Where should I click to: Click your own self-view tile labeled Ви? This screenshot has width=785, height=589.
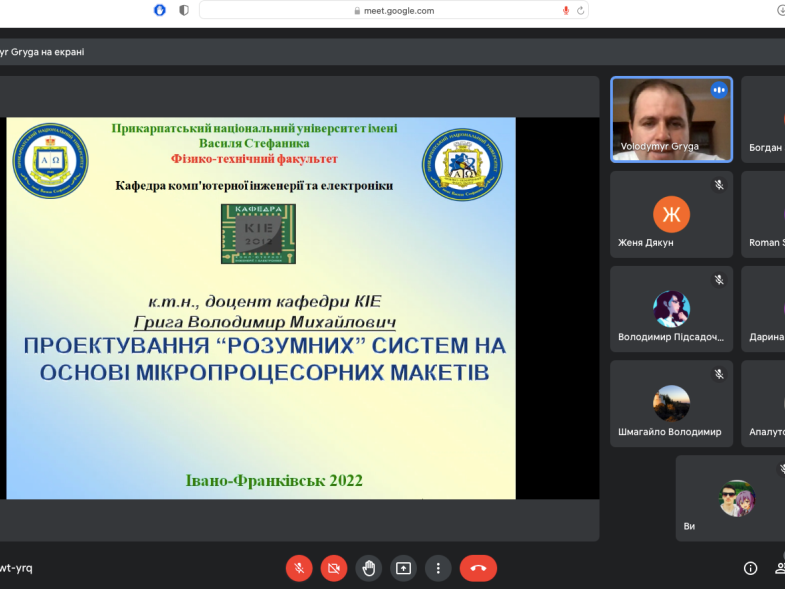[x=730, y=498]
